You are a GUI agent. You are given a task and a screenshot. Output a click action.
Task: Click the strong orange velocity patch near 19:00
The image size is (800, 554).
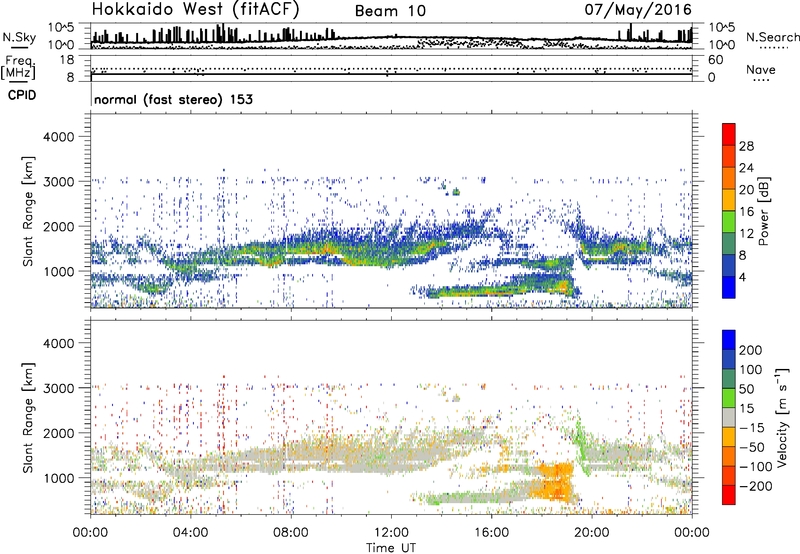pos(557,481)
